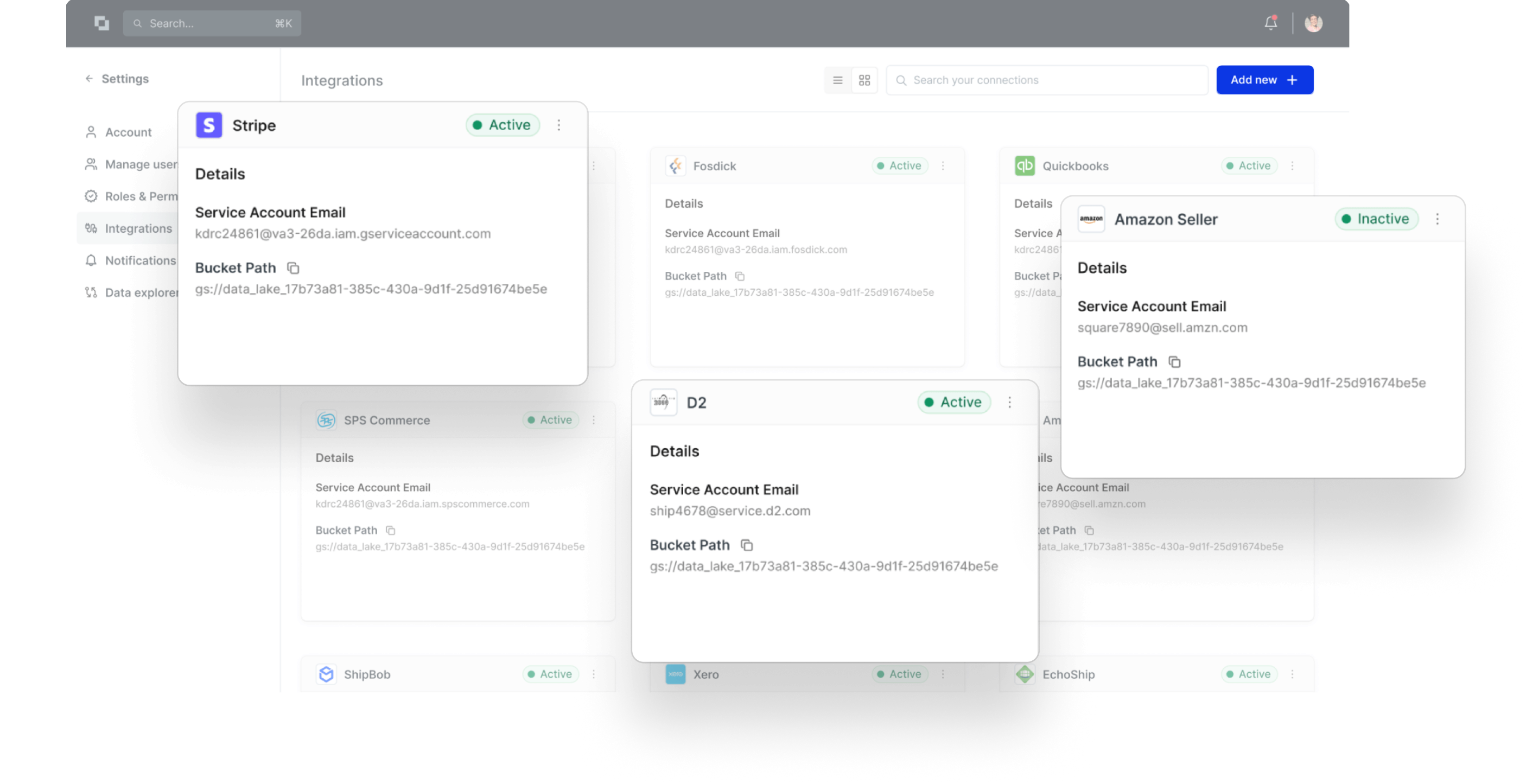Switch to grid view layout
This screenshot has height=784, width=1526.
click(864, 80)
